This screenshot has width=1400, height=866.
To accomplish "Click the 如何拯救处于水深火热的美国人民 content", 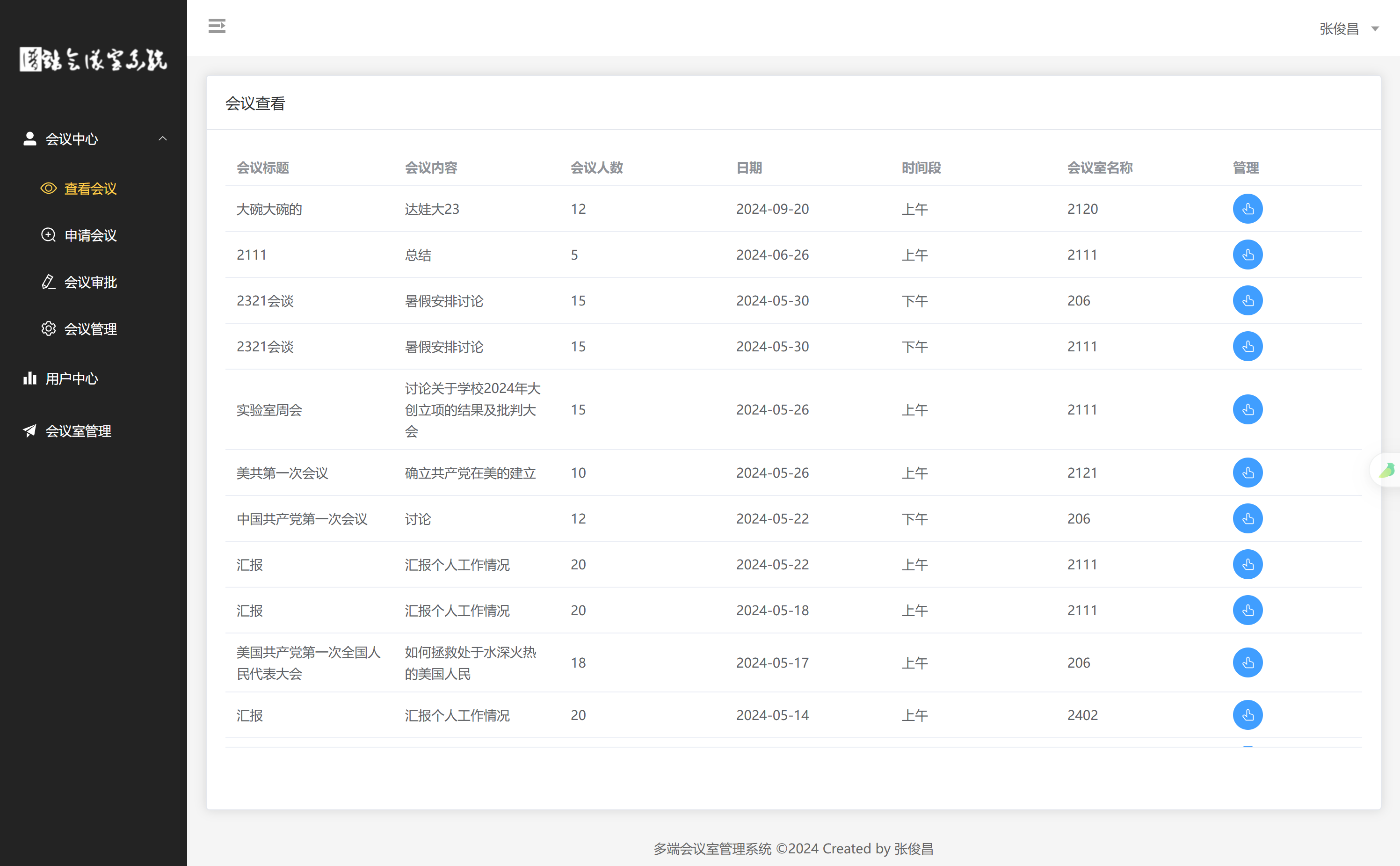I will [x=470, y=662].
